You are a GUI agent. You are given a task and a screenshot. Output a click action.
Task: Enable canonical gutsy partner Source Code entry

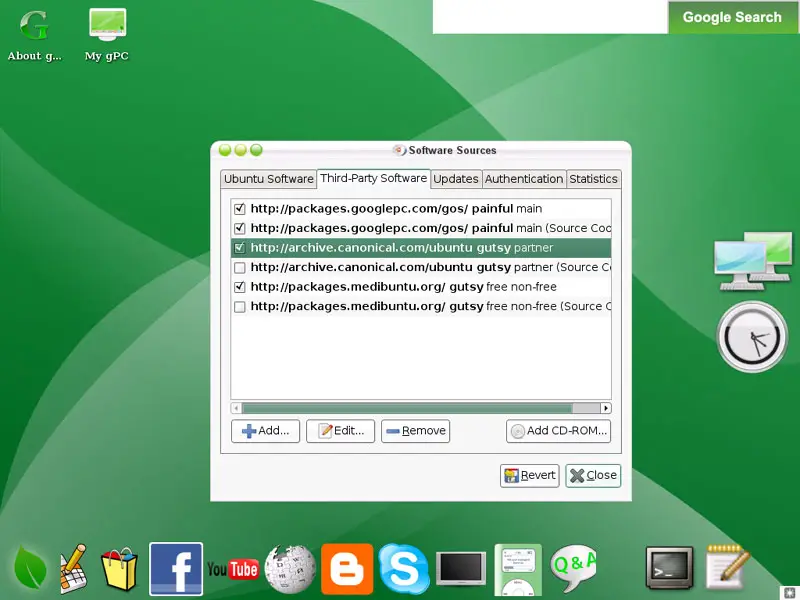(239, 267)
